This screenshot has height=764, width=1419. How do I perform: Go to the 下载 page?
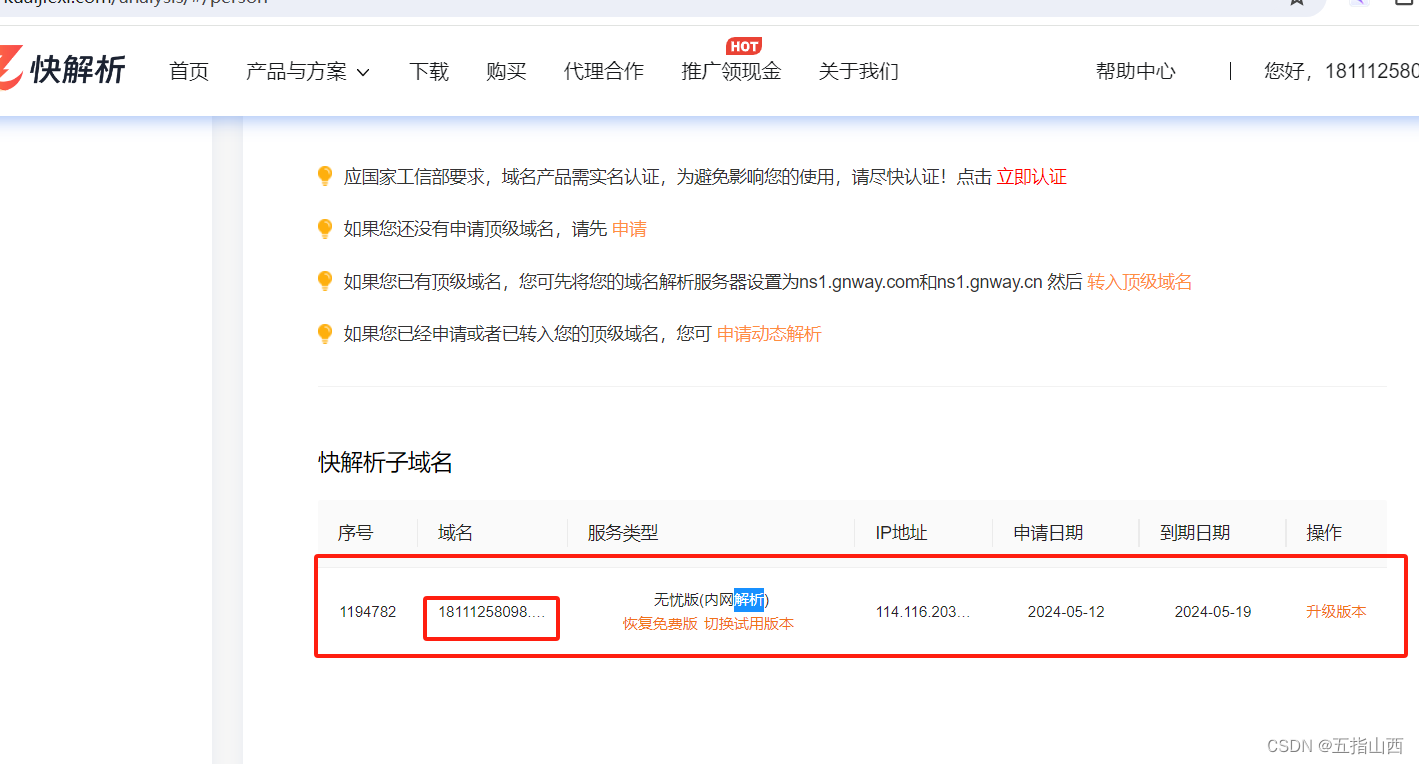tap(429, 71)
